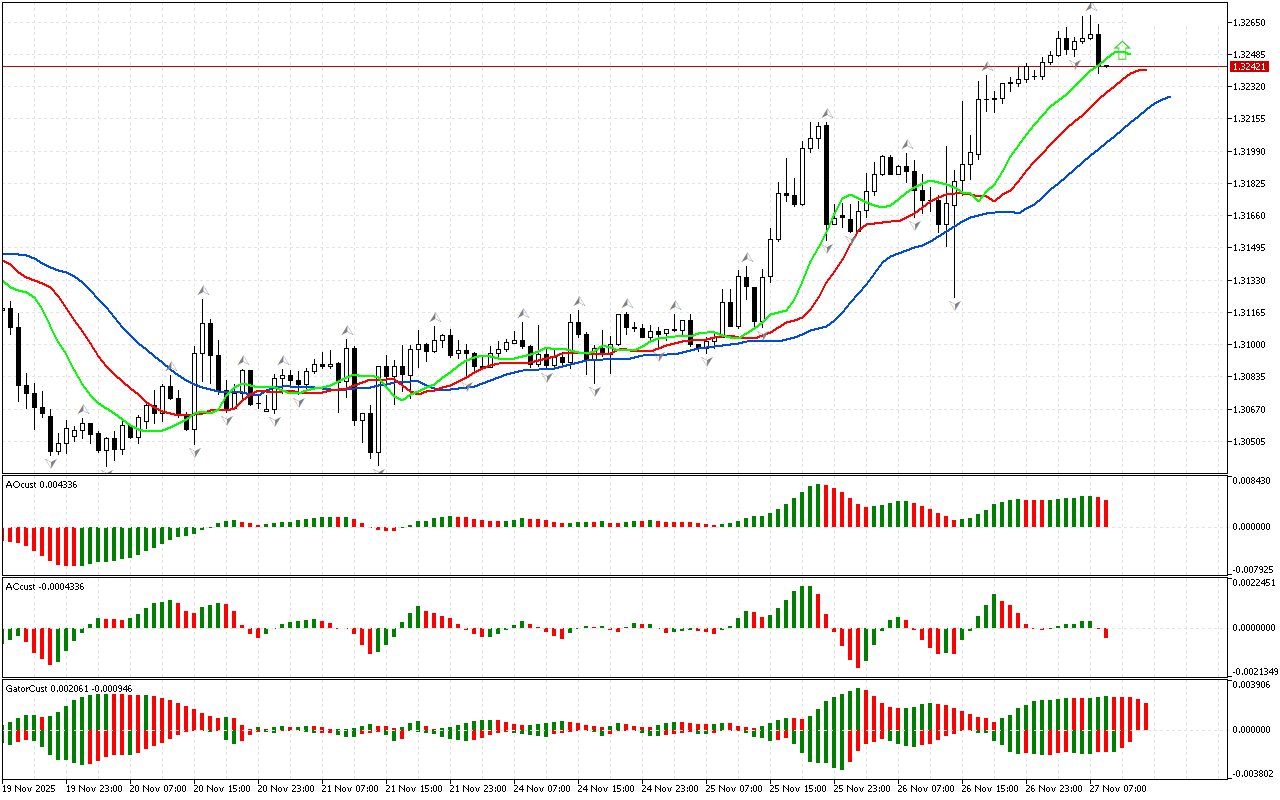Click the green up-arrow signal near latest candle
Viewport: 1280px width, 800px height.
tap(1122, 49)
